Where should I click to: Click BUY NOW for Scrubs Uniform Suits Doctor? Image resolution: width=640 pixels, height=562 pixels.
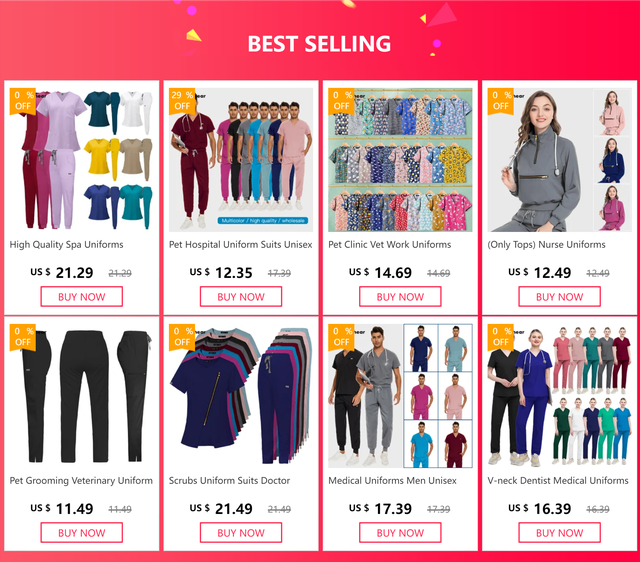(x=241, y=533)
